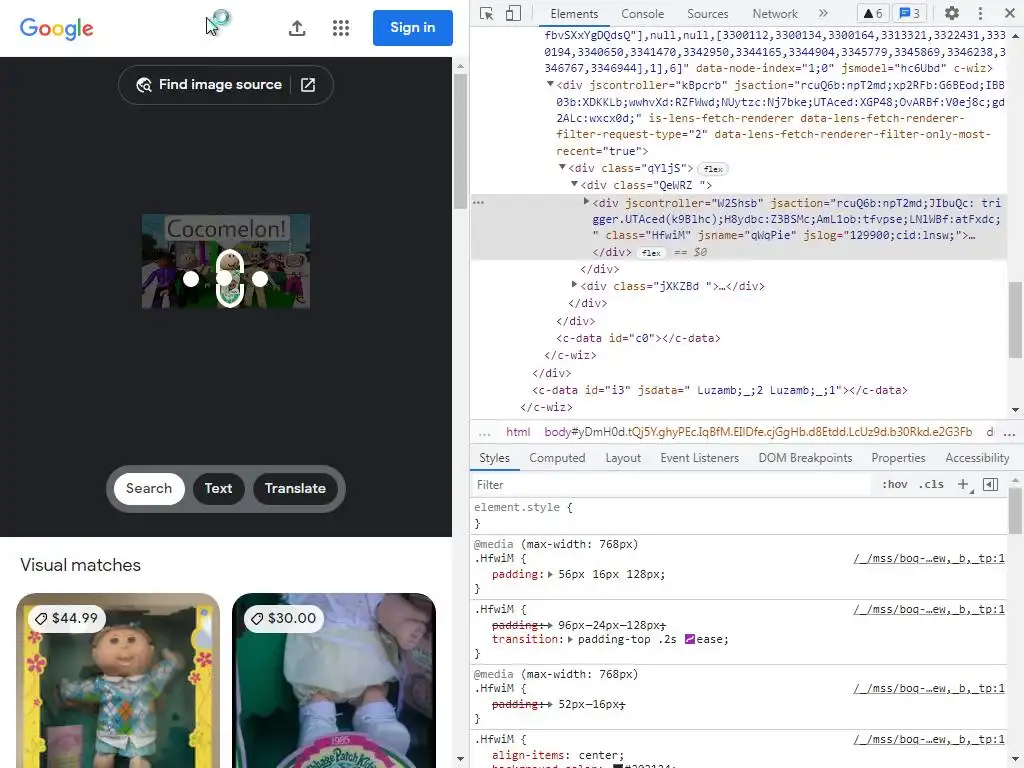Screen dimensions: 1024x768
Task: Click the styles Filter input
Action: [671, 485]
